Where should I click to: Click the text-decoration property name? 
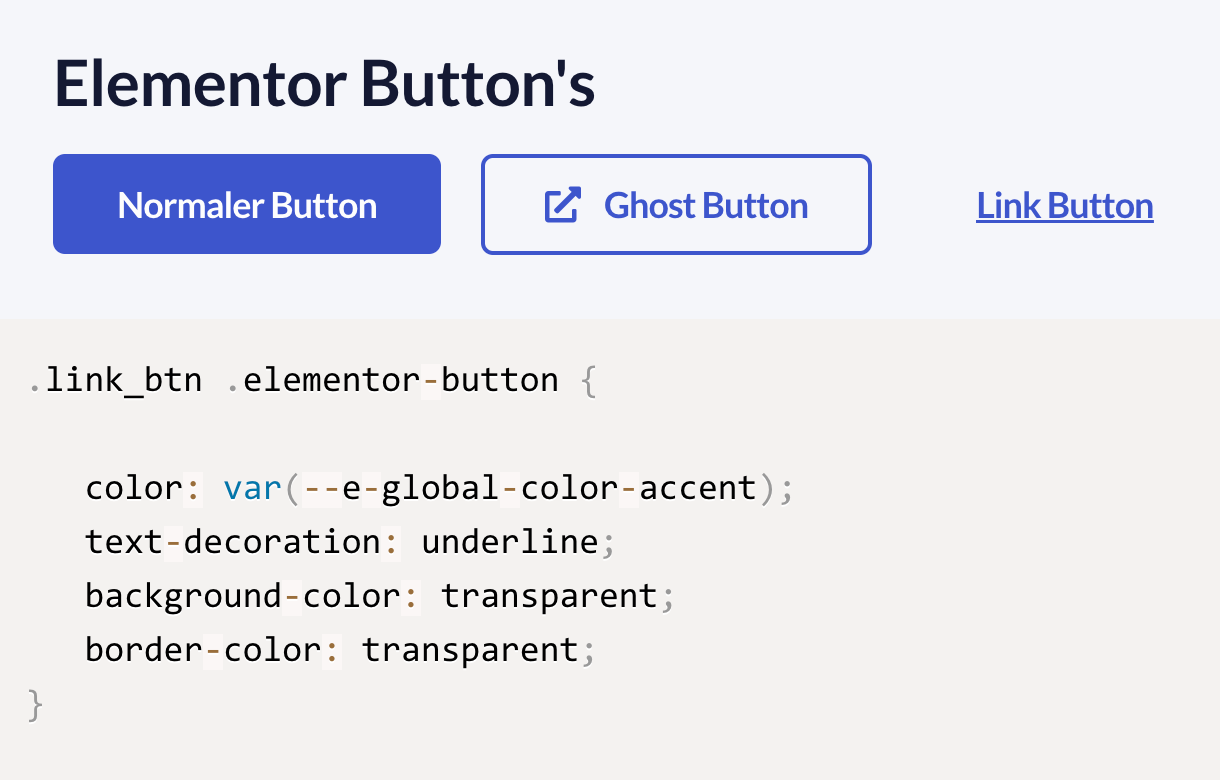[233, 543]
